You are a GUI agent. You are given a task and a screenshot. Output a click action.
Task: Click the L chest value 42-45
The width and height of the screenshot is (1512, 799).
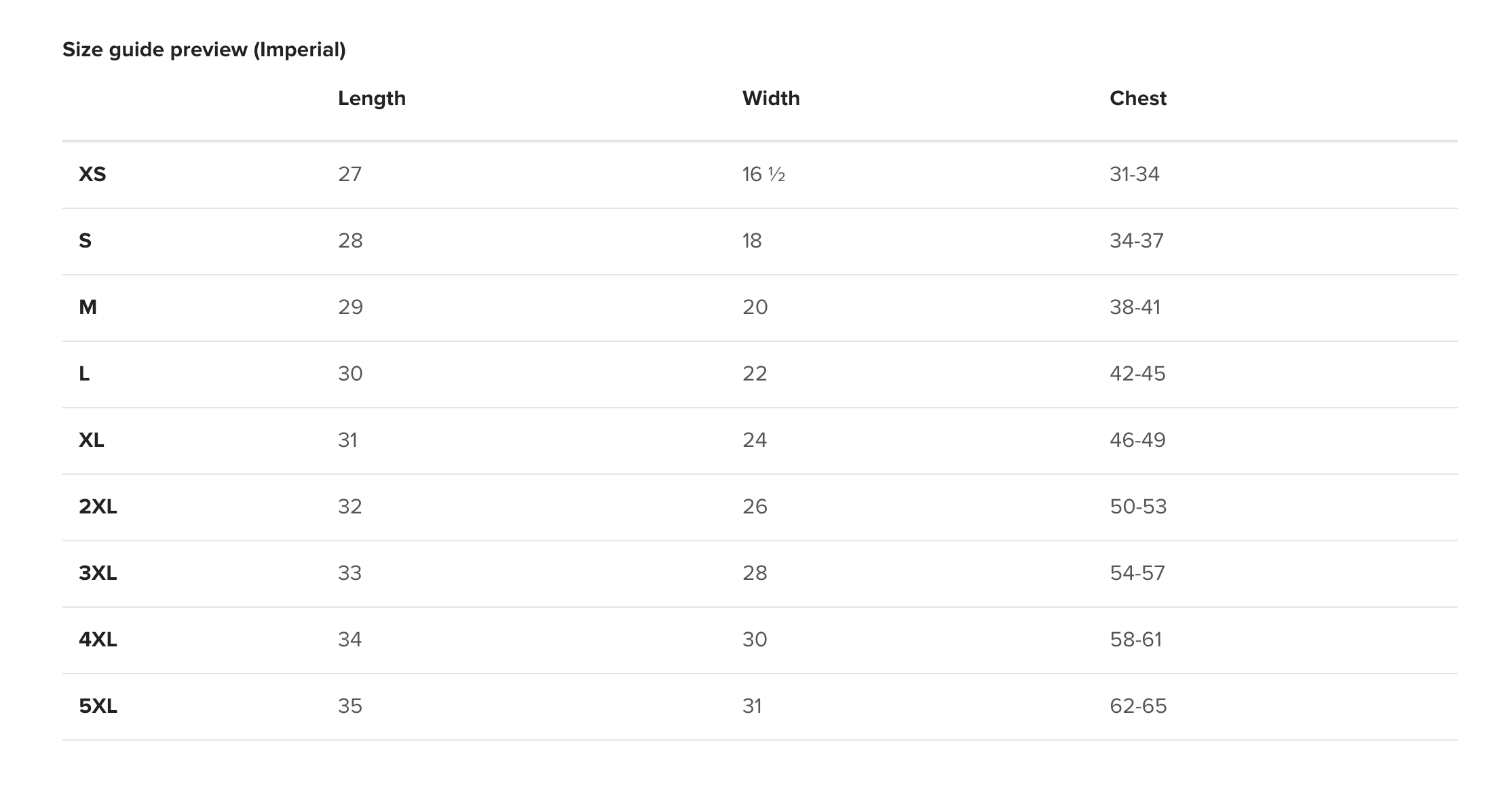[1137, 374]
